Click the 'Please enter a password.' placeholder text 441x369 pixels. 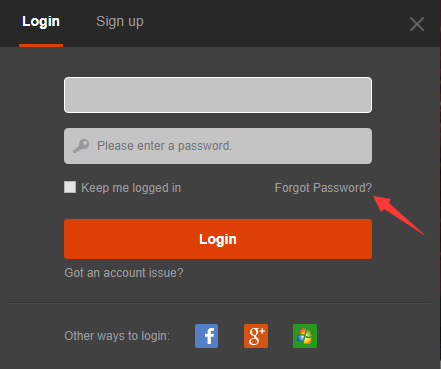(164, 146)
